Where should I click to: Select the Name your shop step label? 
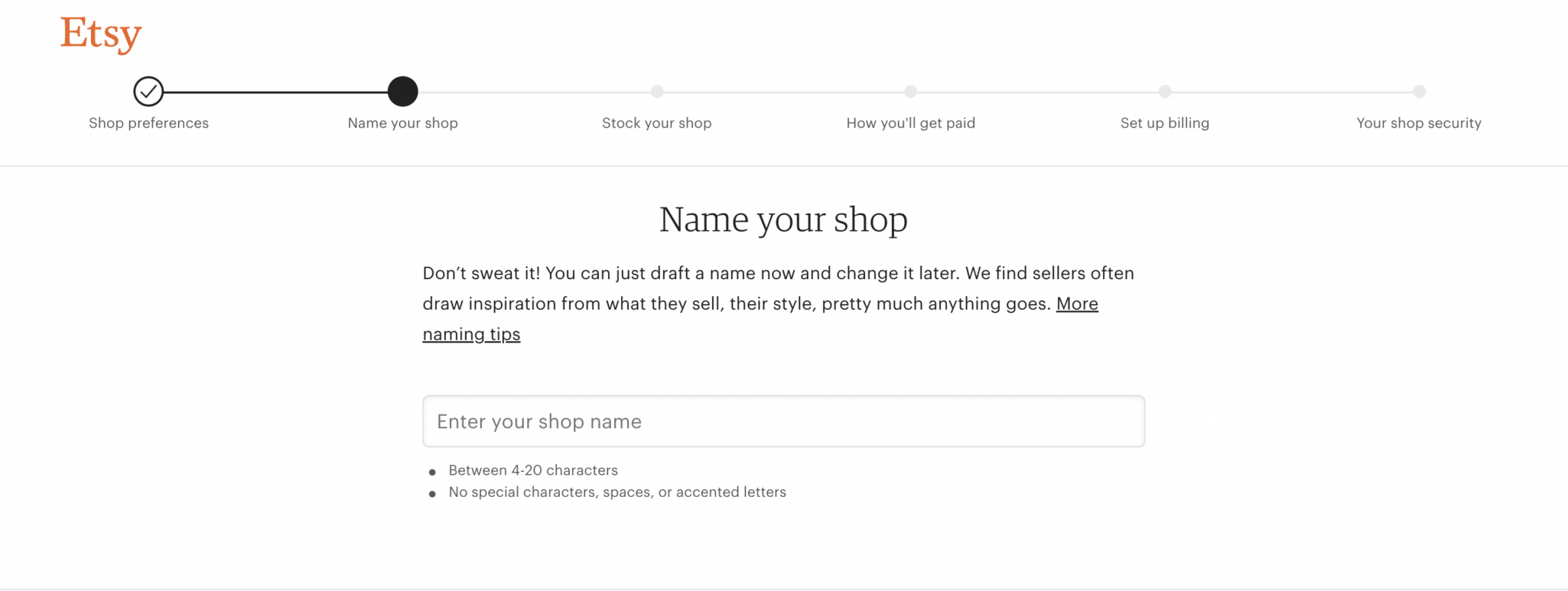[x=402, y=122]
